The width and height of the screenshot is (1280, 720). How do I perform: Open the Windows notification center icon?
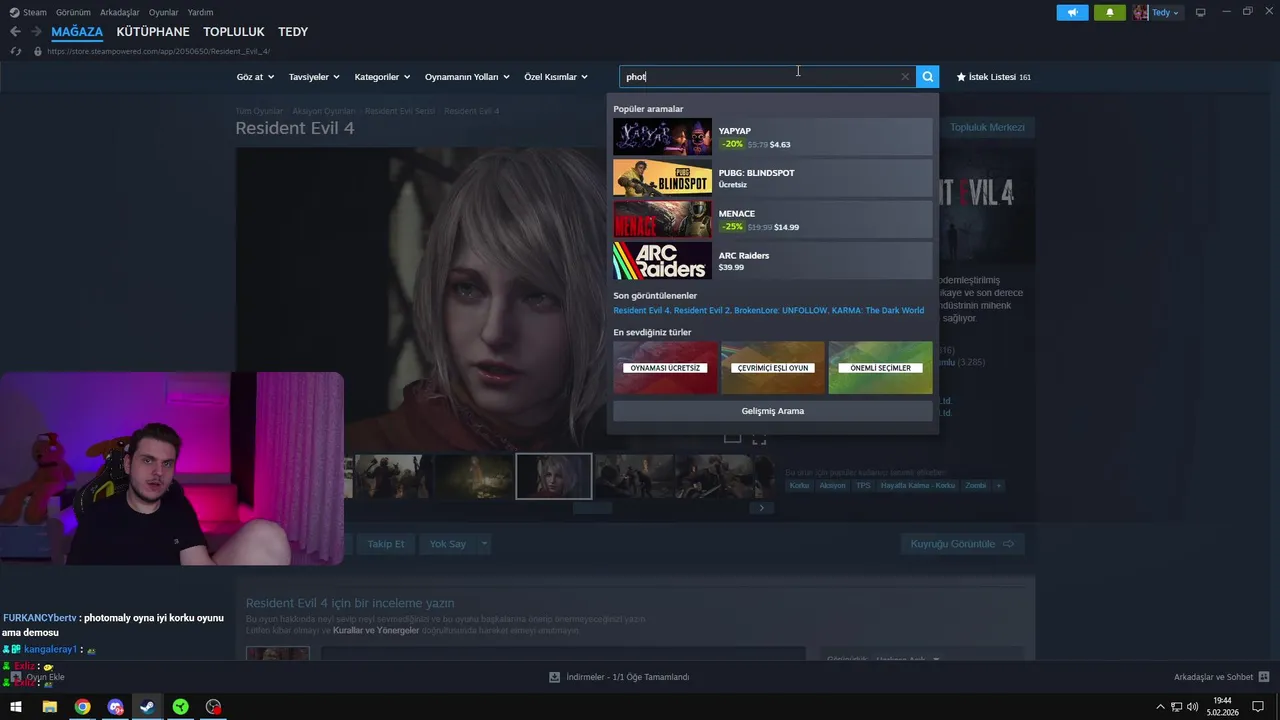(x=1258, y=707)
